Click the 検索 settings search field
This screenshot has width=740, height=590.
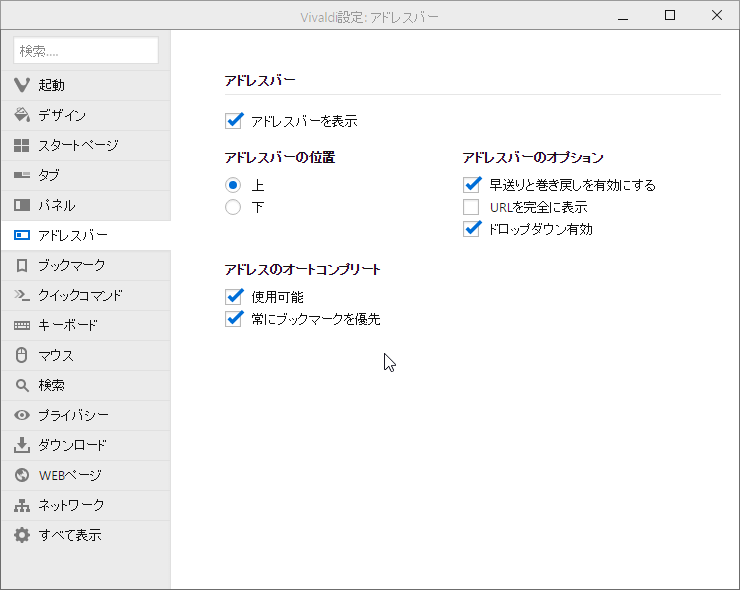(x=86, y=50)
